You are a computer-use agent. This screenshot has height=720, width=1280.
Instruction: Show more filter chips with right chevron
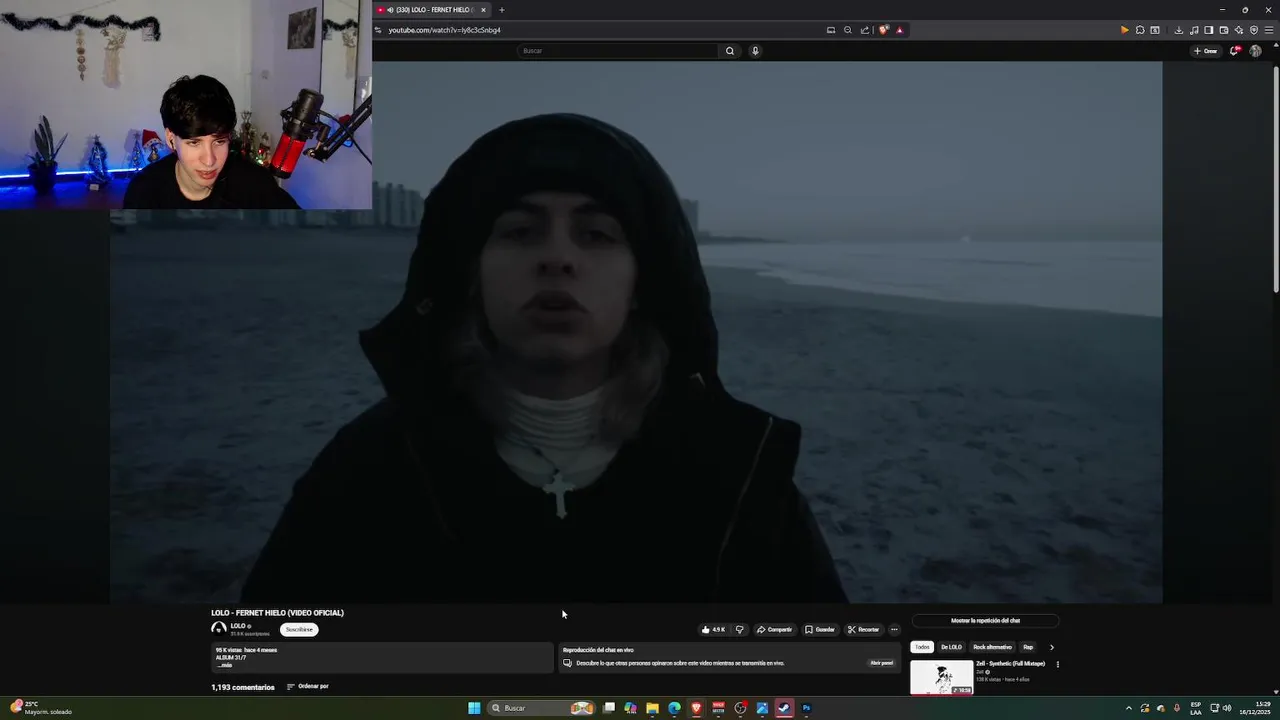click(1051, 647)
